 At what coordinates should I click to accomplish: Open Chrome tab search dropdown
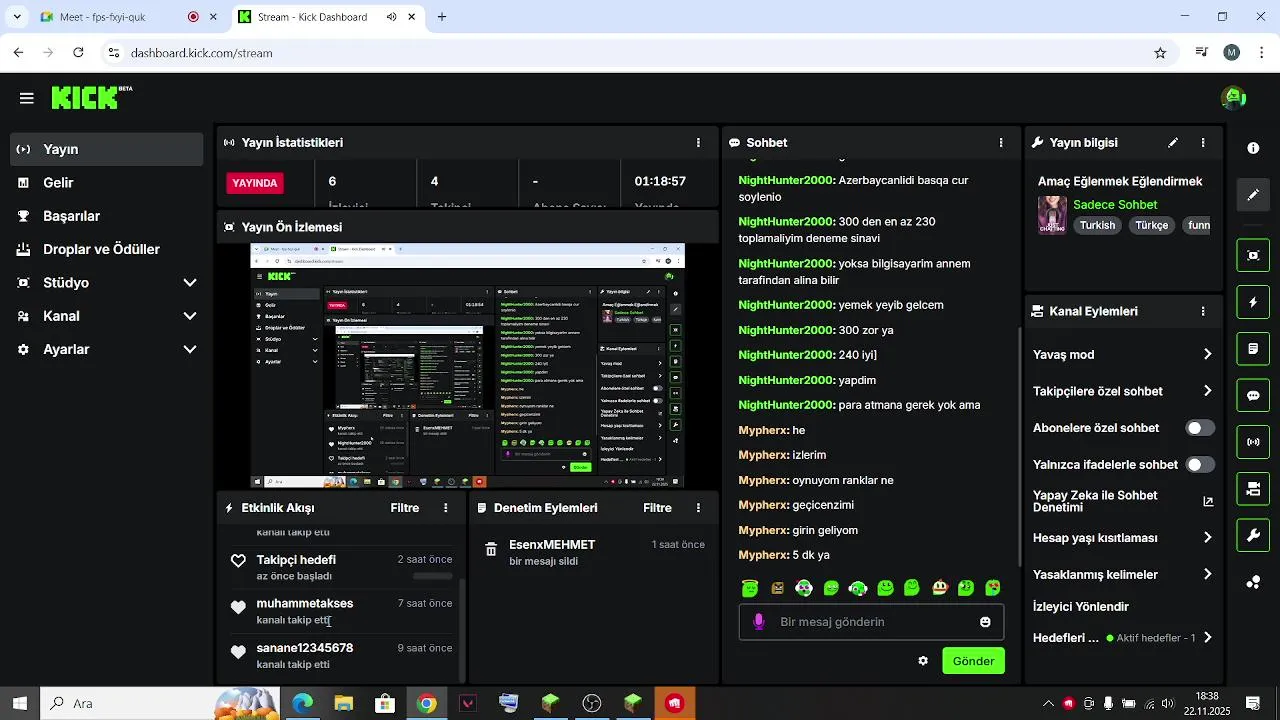click(16, 17)
